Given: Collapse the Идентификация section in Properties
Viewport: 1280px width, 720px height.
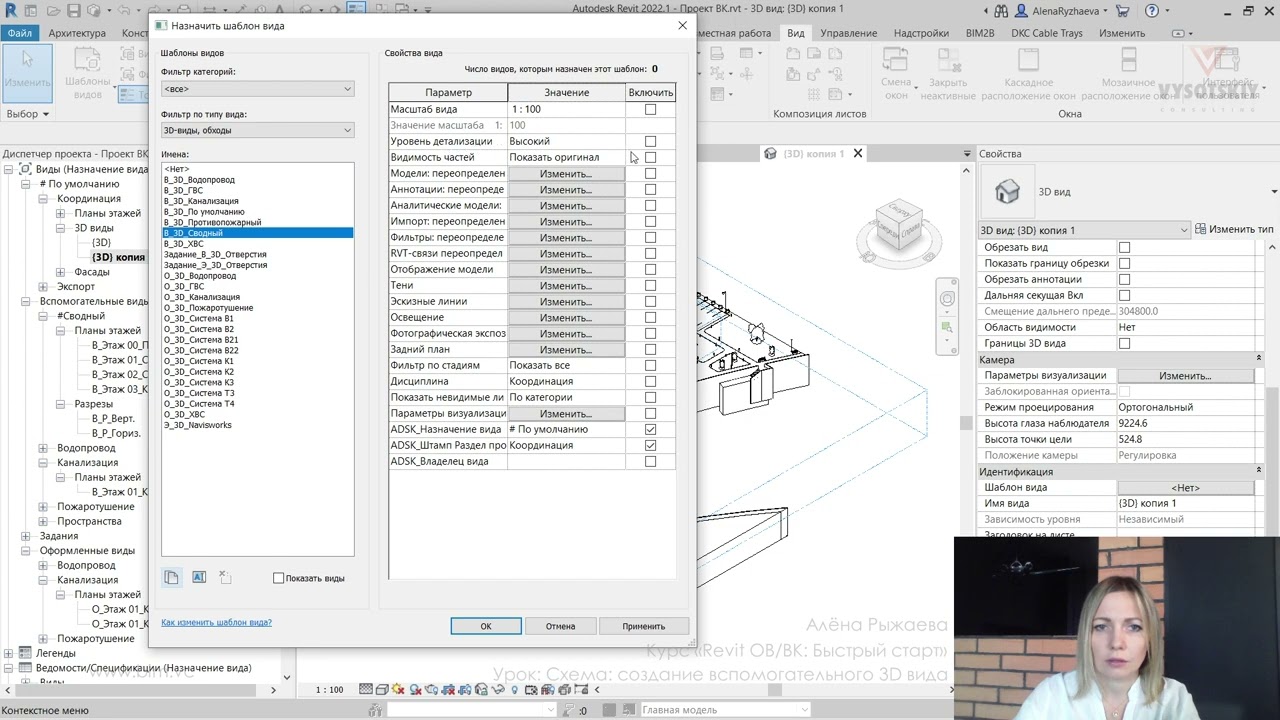Looking at the screenshot, I should tap(1259, 471).
